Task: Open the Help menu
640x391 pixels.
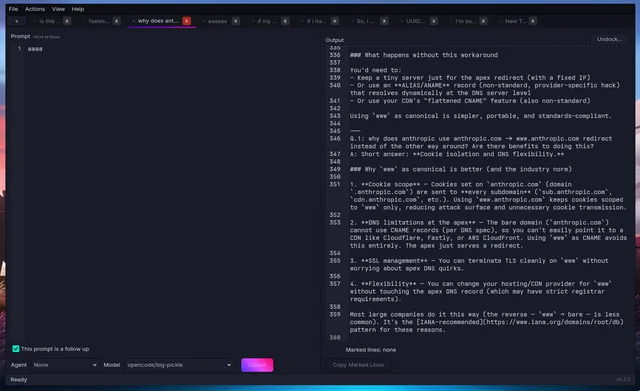Action: (x=78, y=9)
